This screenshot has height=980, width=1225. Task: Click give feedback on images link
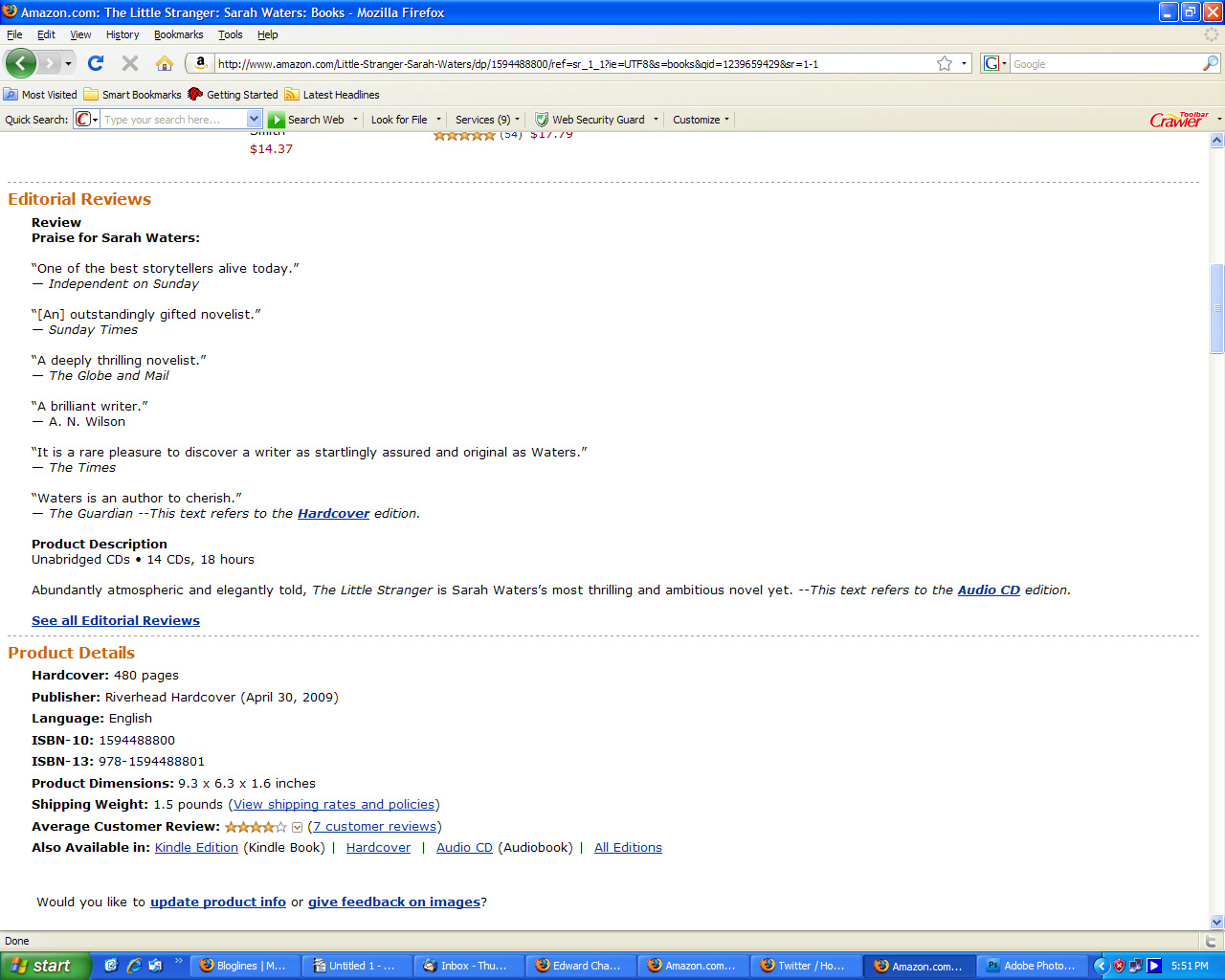pos(394,902)
